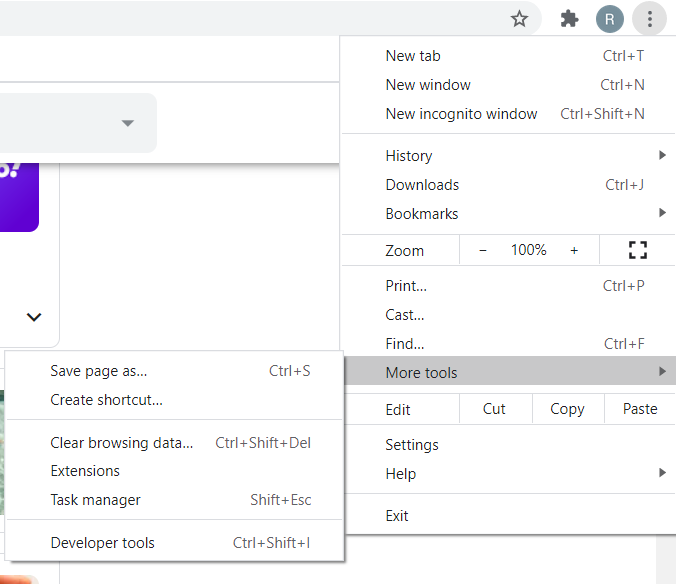Decrease zoom with the minus button
The width and height of the screenshot is (676, 584).
coord(483,250)
